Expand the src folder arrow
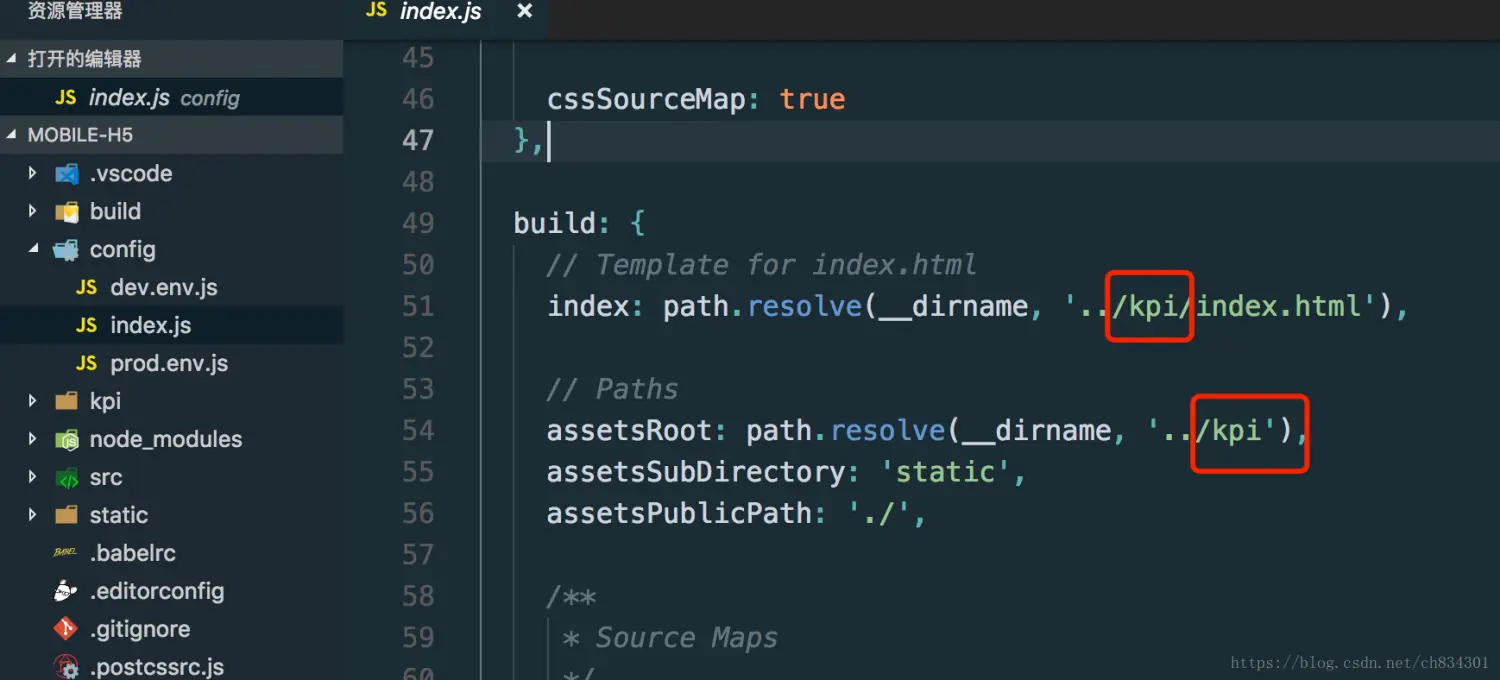This screenshot has width=1500, height=680. click(33, 477)
